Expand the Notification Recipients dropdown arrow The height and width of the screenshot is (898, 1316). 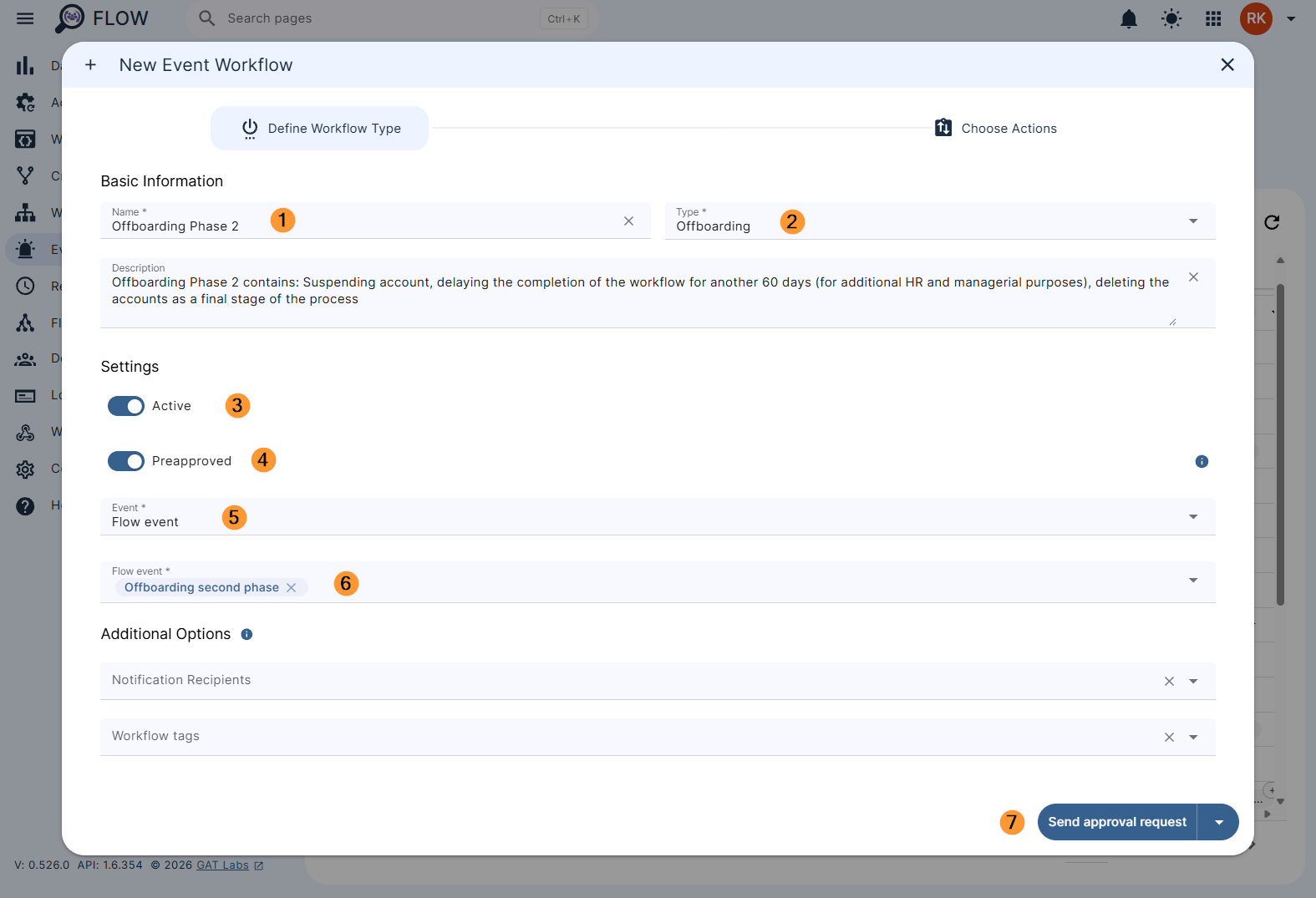pos(1193,681)
